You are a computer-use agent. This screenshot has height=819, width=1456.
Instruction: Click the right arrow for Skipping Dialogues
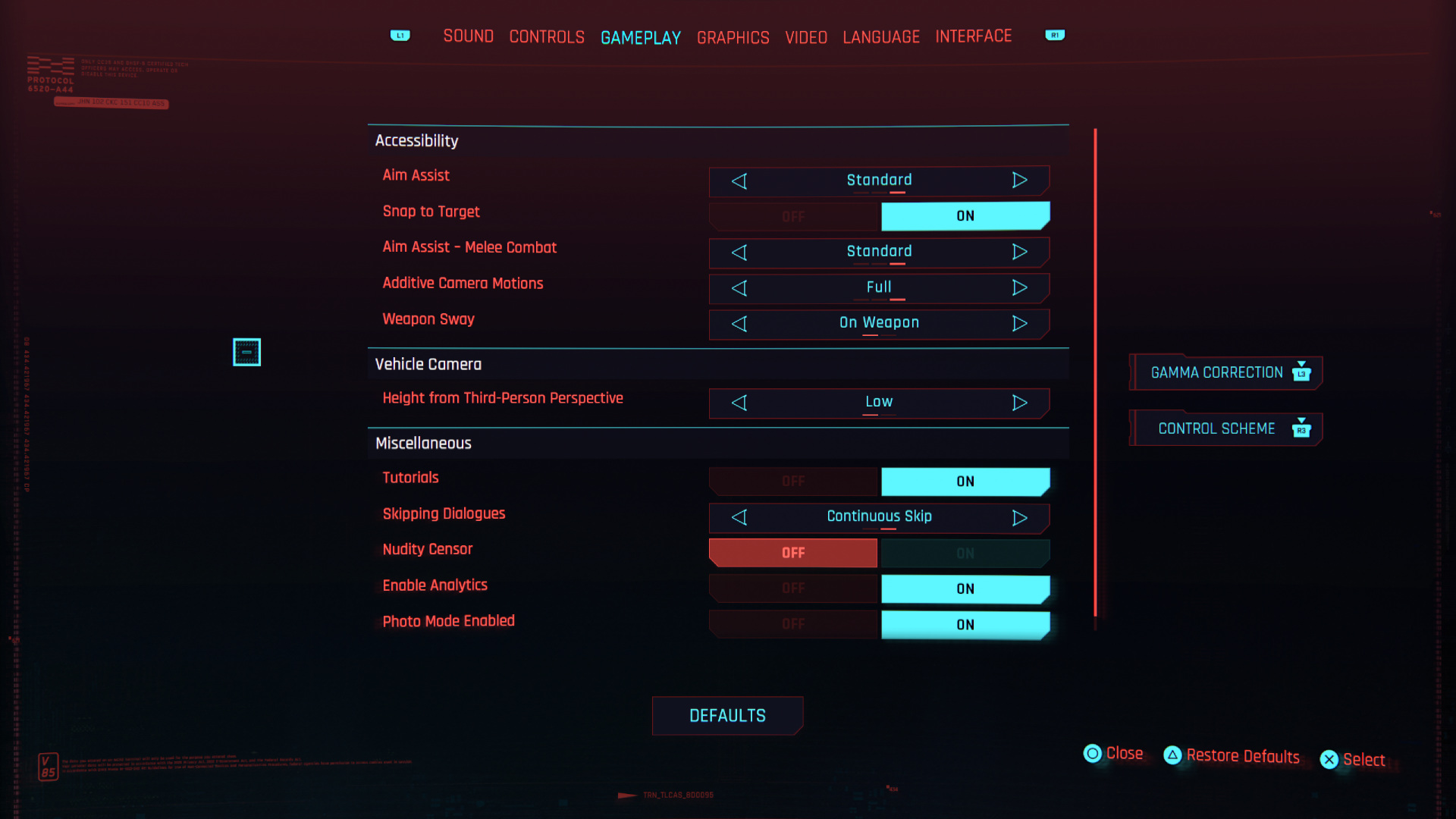1019,517
